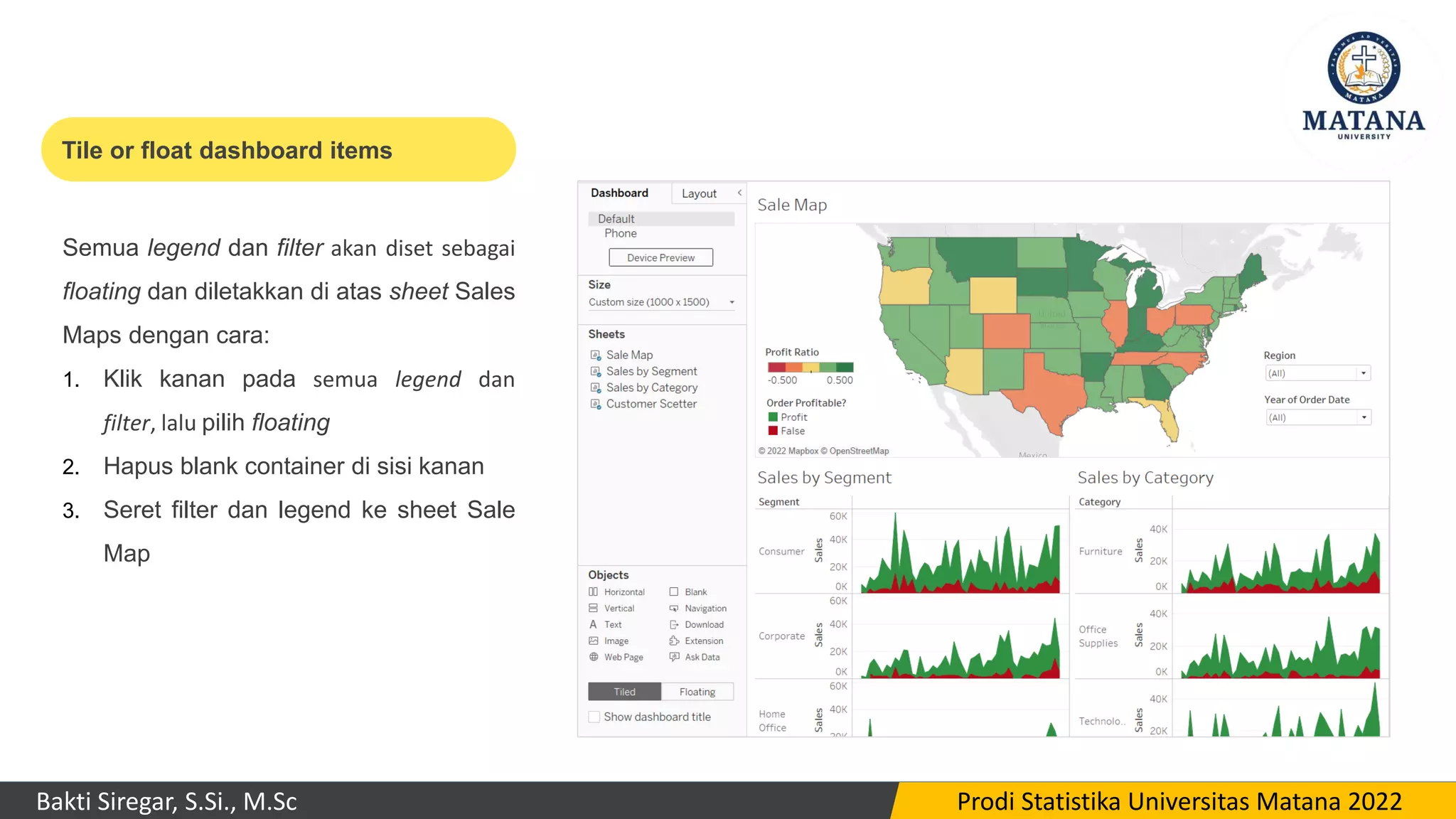Click the Device Preview button
The width and height of the screenshot is (1456, 819).
[x=660, y=257]
